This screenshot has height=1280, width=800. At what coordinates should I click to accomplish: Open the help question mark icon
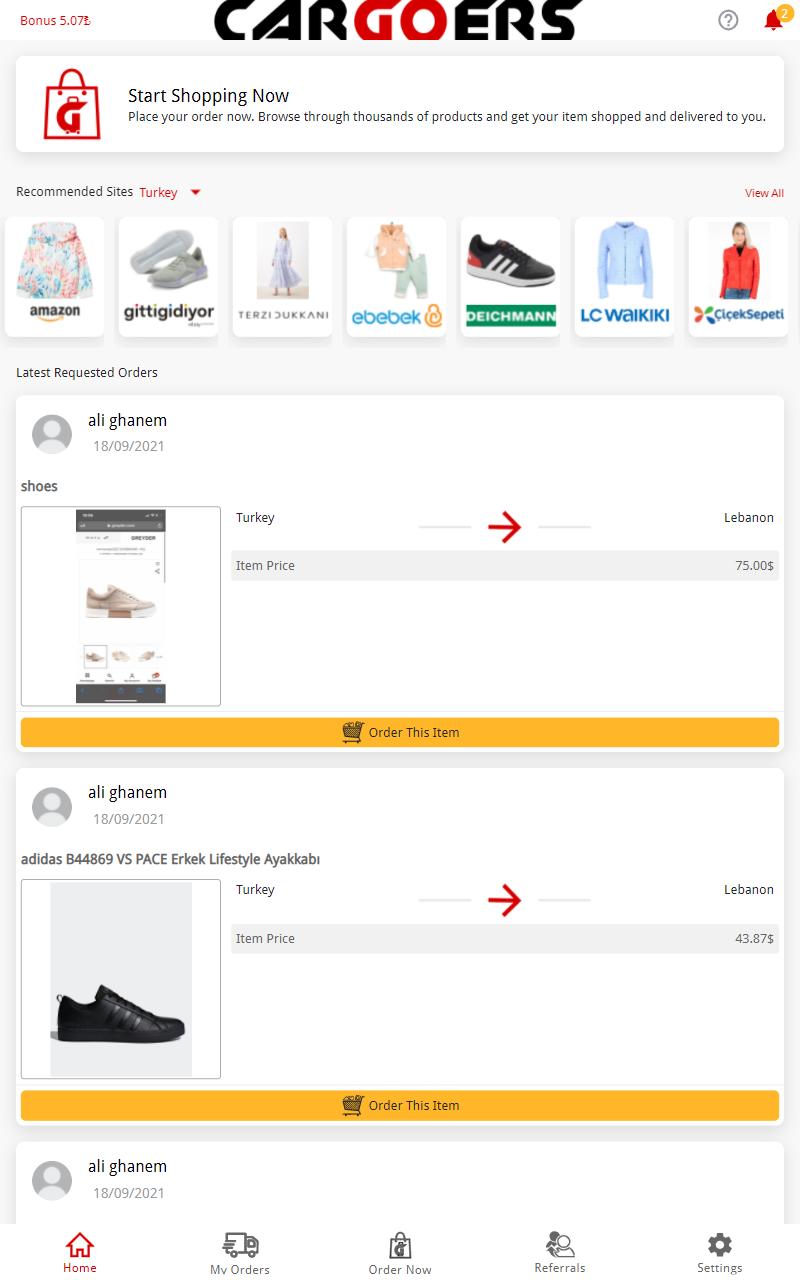point(728,20)
